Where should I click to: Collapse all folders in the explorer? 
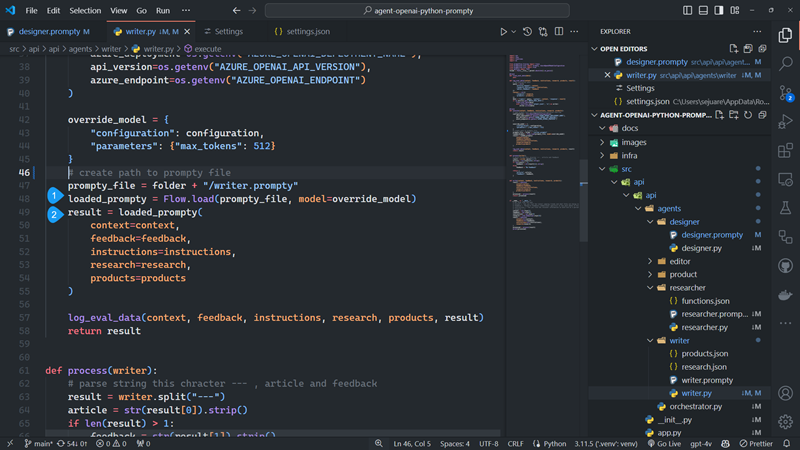(762, 115)
